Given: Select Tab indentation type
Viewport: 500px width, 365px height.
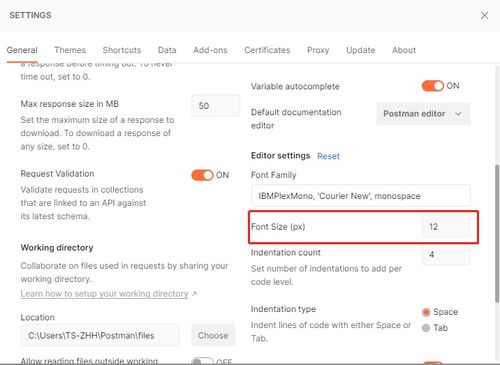Looking at the screenshot, I should tap(426, 328).
